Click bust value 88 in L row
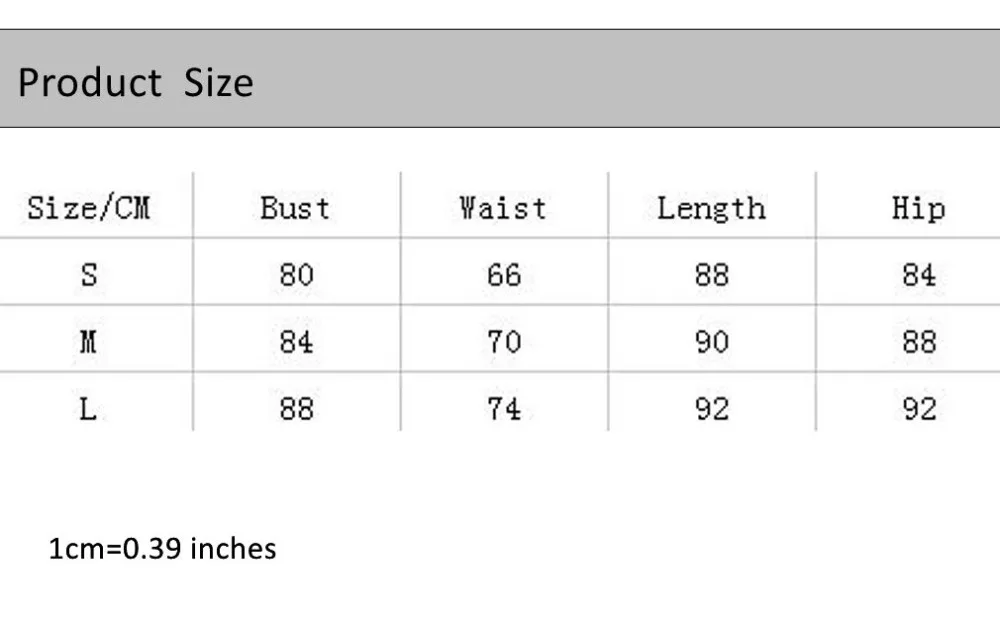Screen dimensions: 1000x629 [297, 409]
